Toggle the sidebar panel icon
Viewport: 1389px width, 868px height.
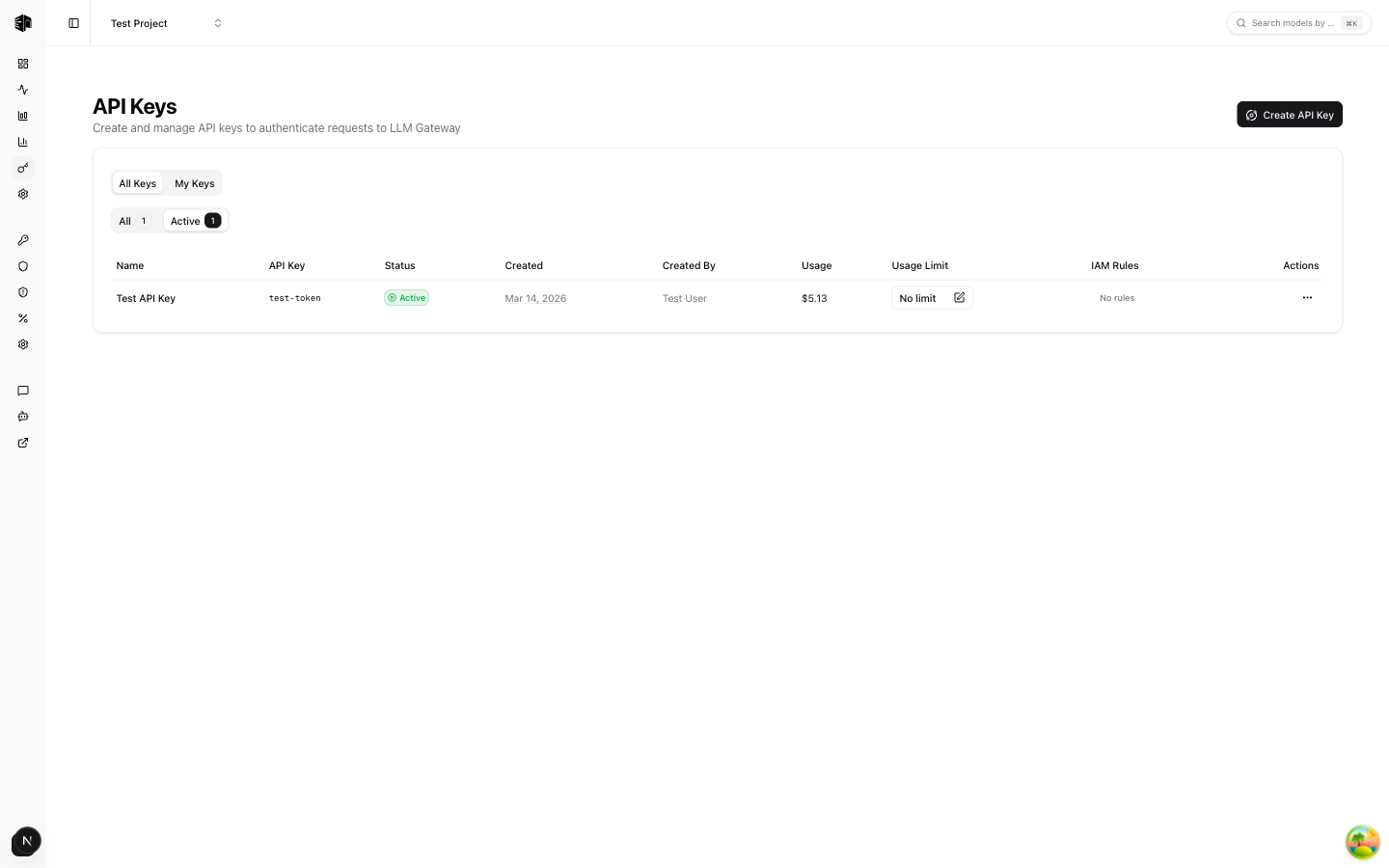(x=73, y=23)
